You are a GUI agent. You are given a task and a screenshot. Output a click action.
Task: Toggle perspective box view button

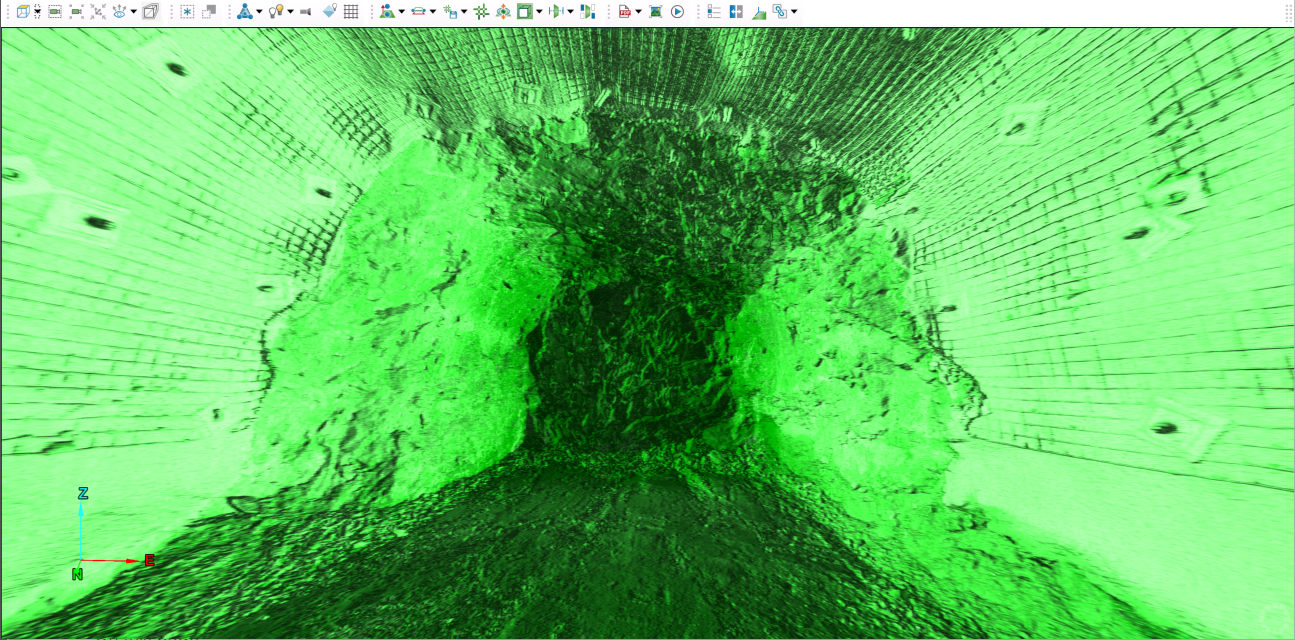(x=150, y=12)
